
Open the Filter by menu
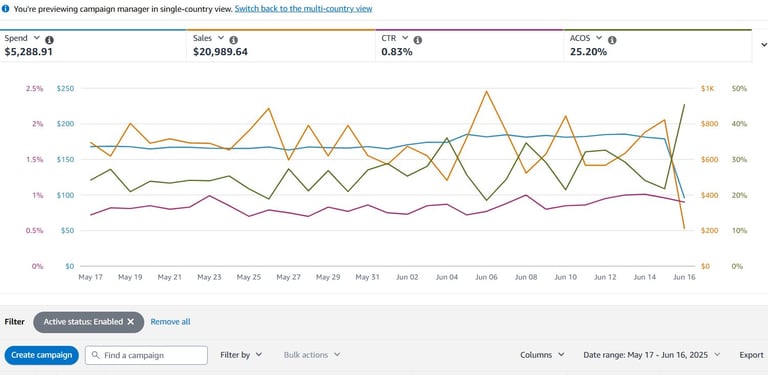click(241, 355)
